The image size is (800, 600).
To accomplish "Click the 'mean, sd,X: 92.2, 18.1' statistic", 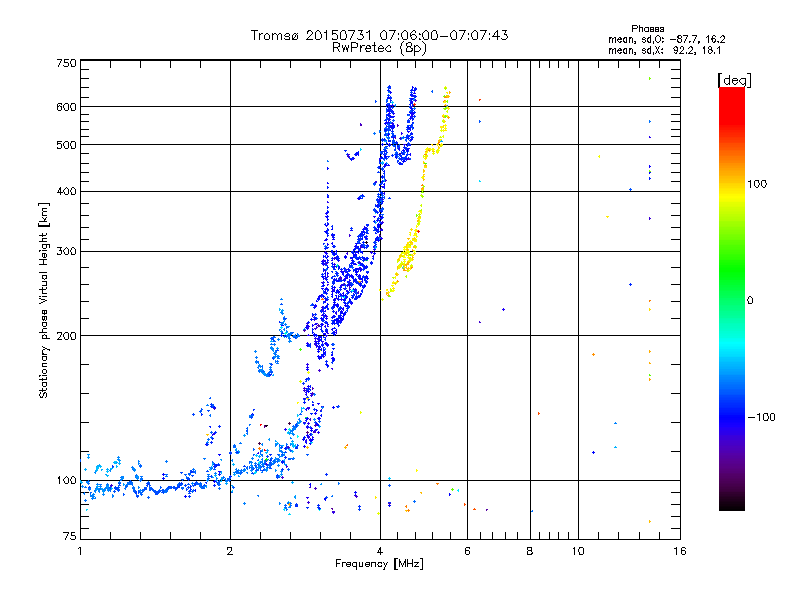I will [x=664, y=51].
